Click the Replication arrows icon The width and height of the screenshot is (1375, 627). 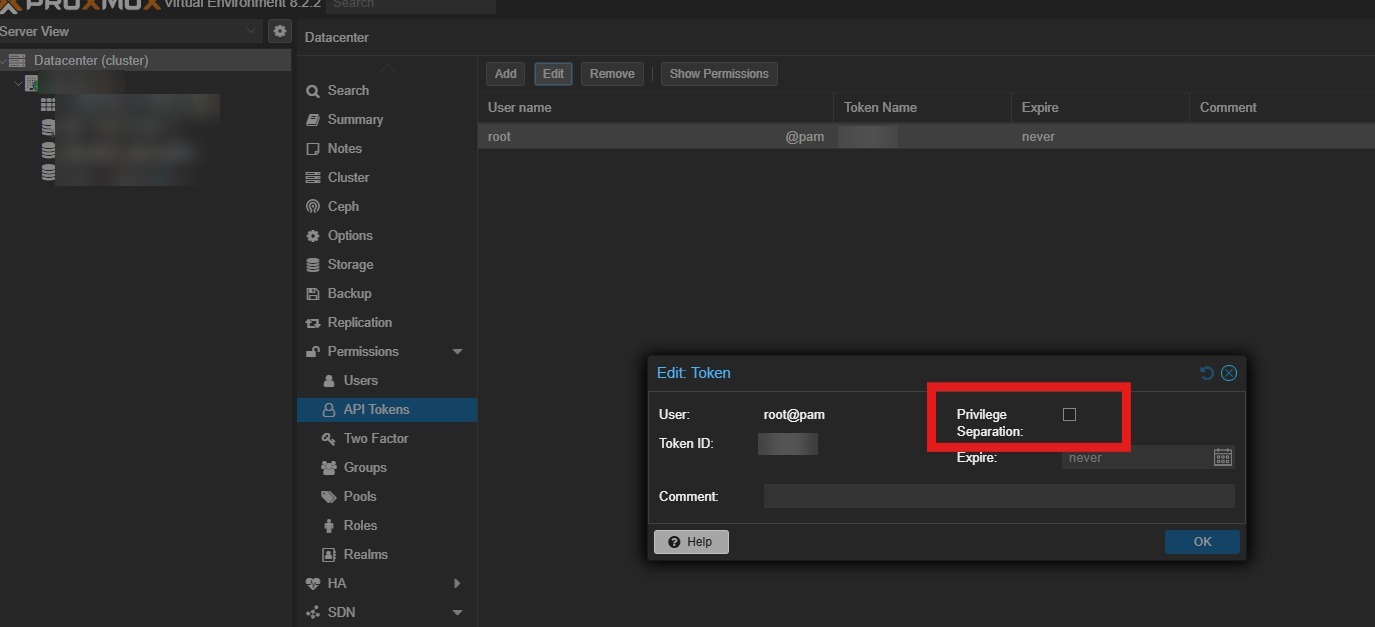[x=313, y=323]
